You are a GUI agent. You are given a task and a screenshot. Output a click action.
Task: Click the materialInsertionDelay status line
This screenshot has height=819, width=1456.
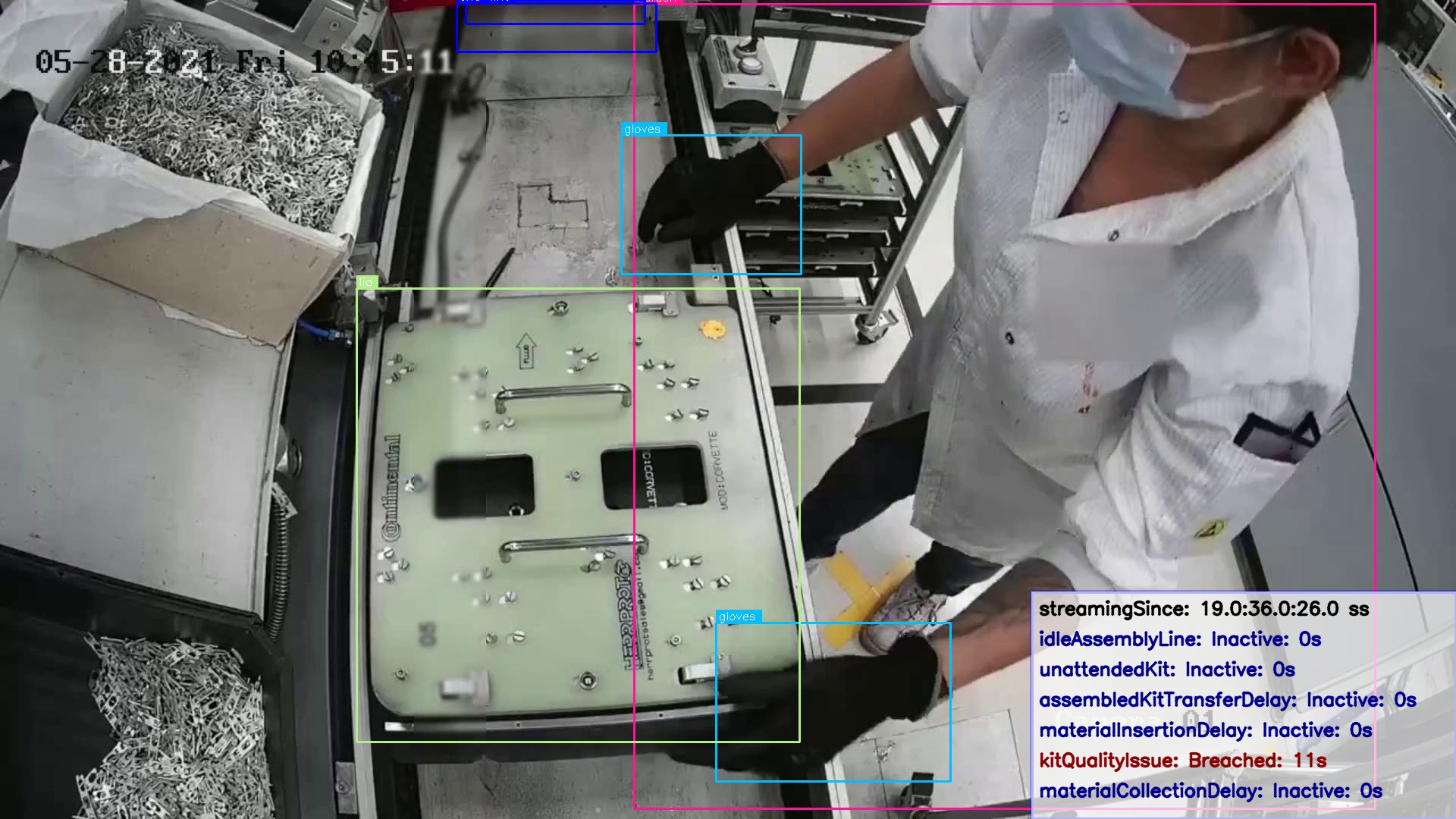[x=1205, y=730]
